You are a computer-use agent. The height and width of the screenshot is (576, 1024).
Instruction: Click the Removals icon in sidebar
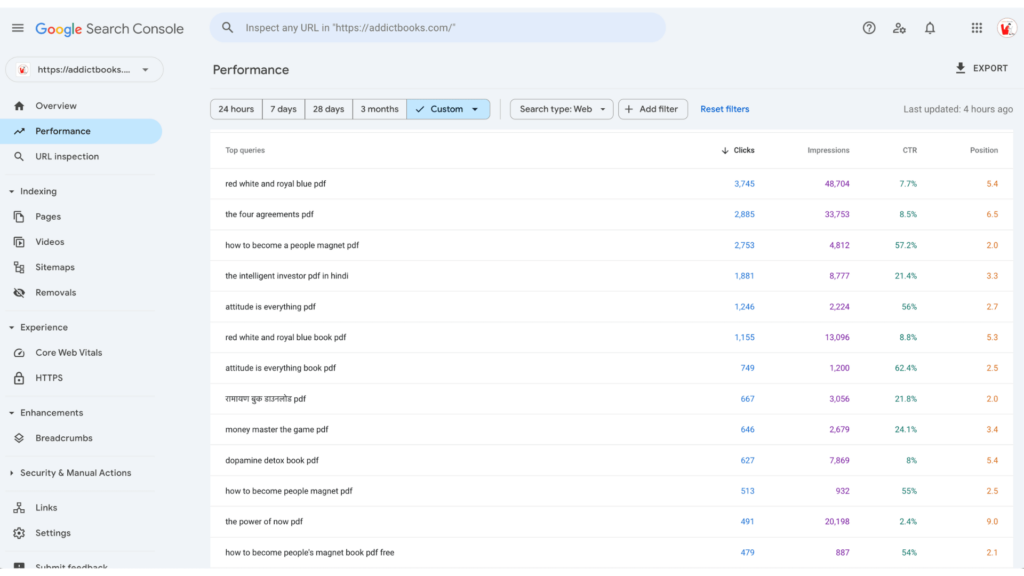pyautogui.click(x=19, y=293)
